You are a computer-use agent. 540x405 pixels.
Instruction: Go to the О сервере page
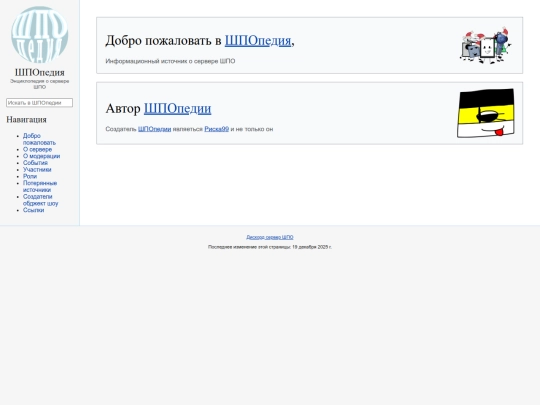coord(38,149)
